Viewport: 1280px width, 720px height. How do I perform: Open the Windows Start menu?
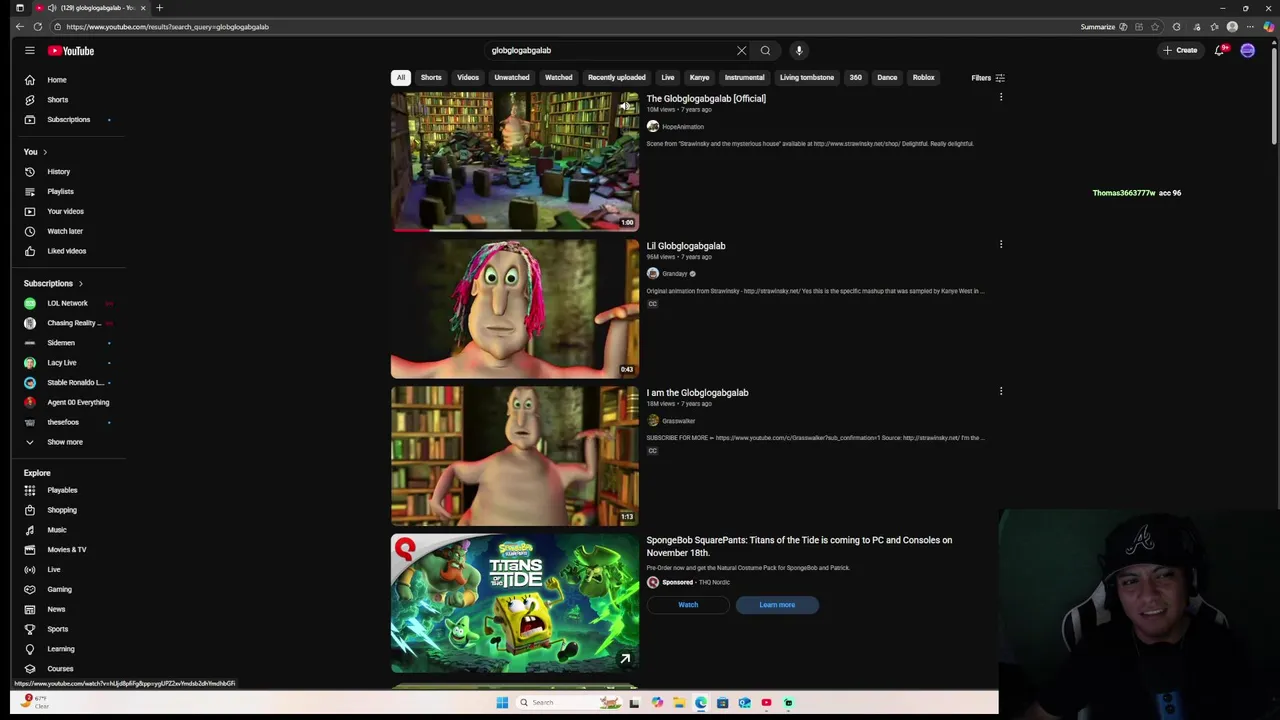(502, 703)
